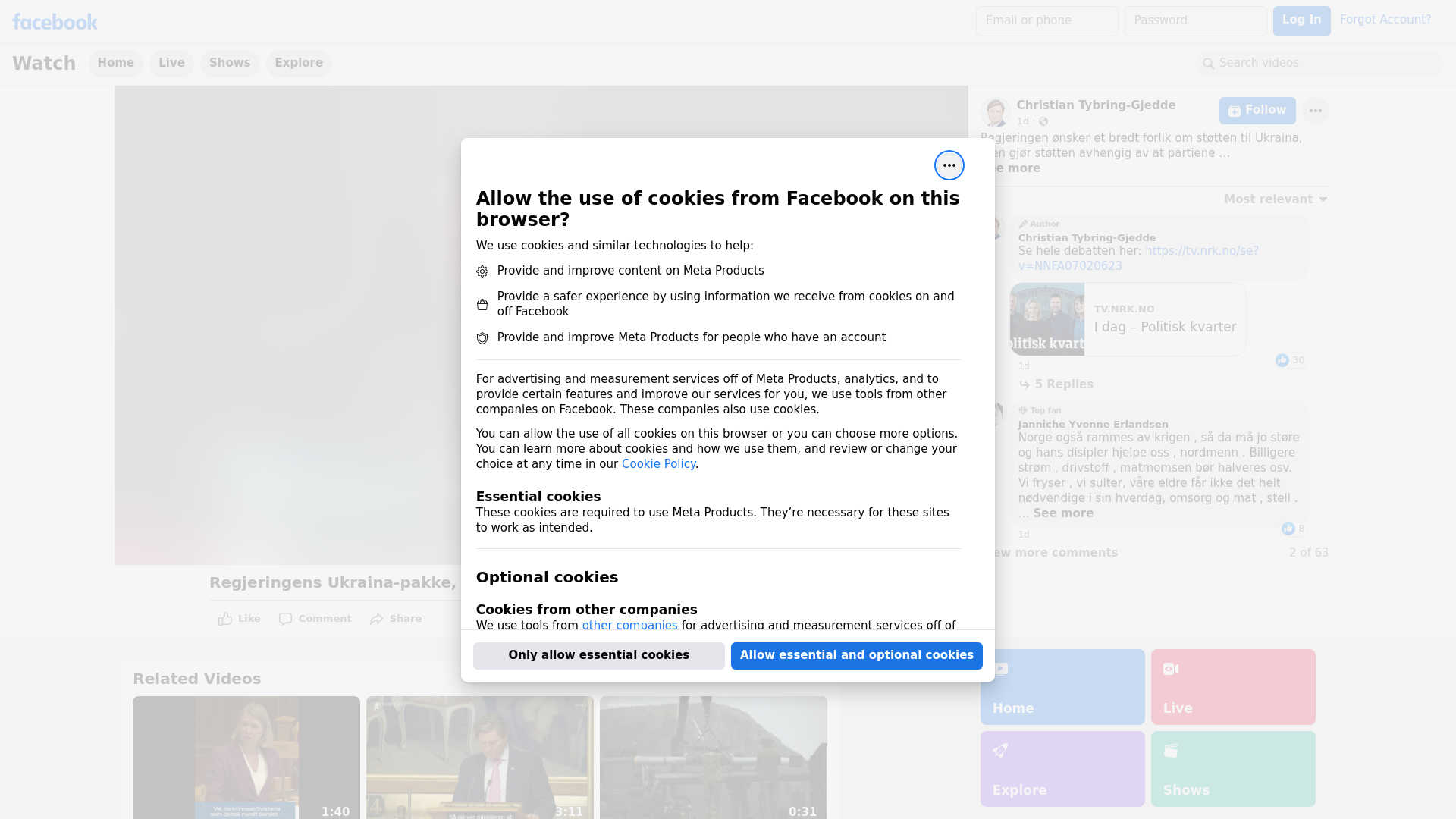Click the 'Optional cookies' heading

click(547, 577)
